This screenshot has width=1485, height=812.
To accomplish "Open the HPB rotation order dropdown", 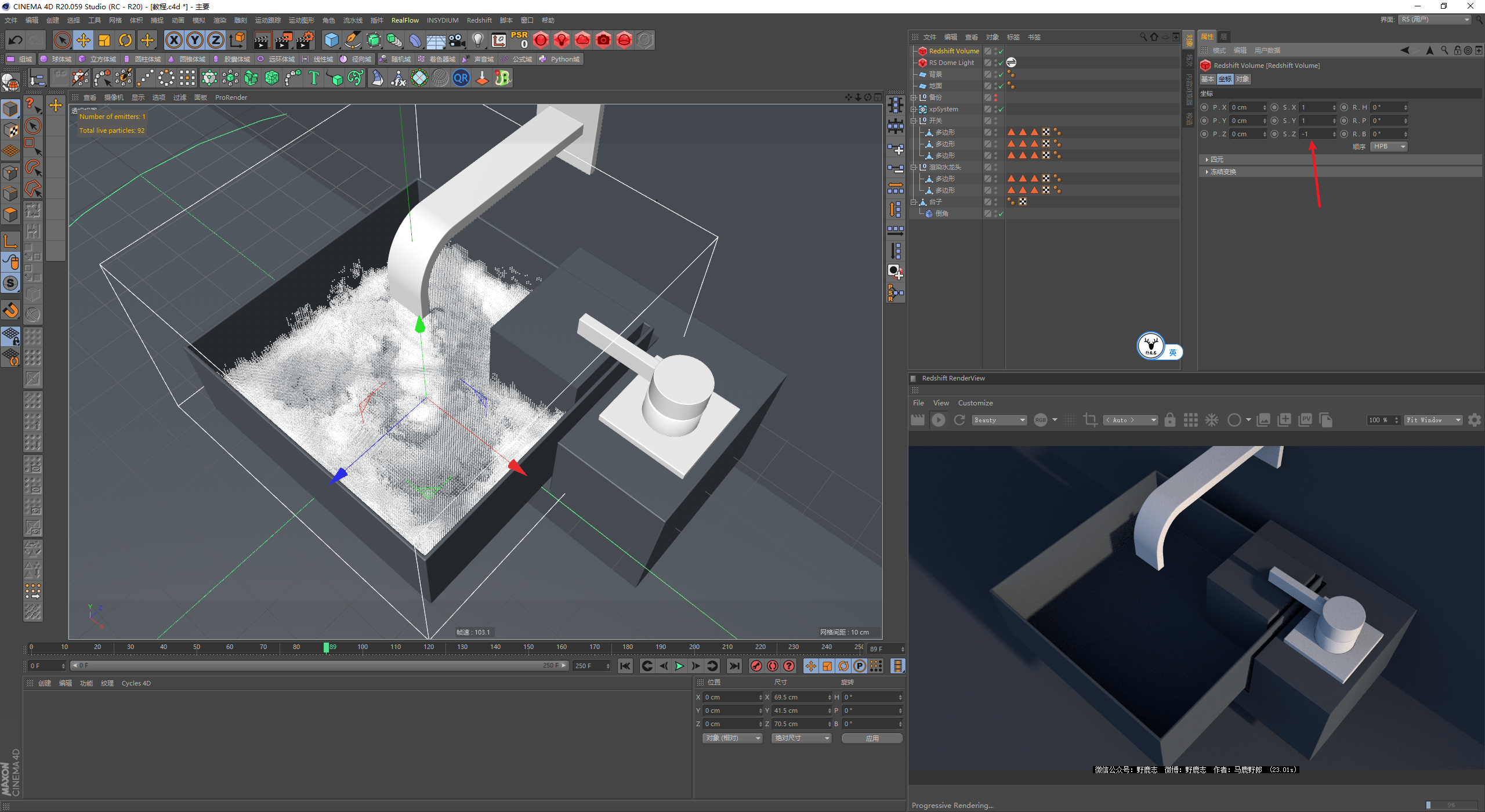I will [1389, 147].
